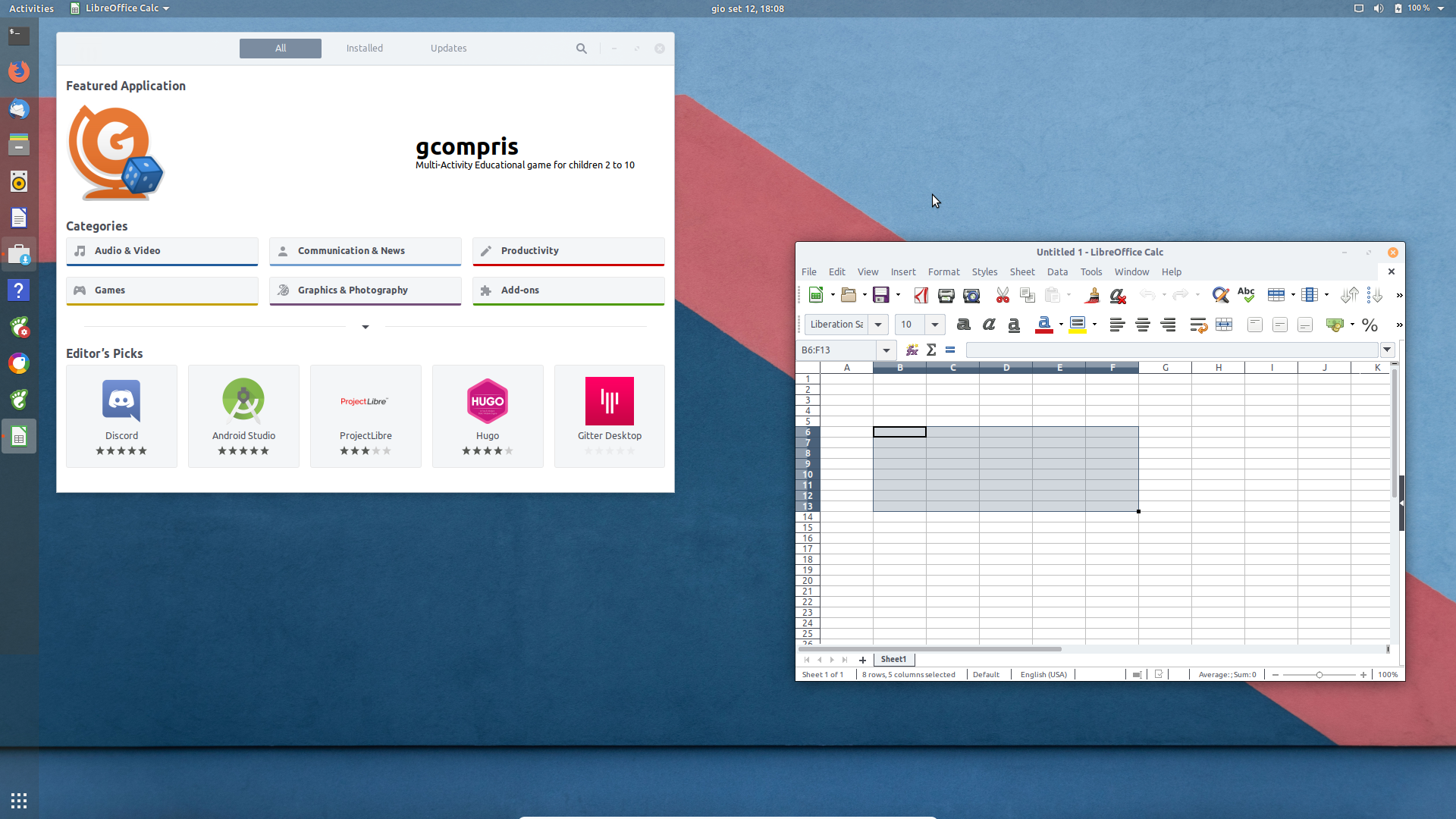Viewport: 1456px width, 819px height.
Task: Click the Clone Formatting paintbrush icon
Action: 1092,295
